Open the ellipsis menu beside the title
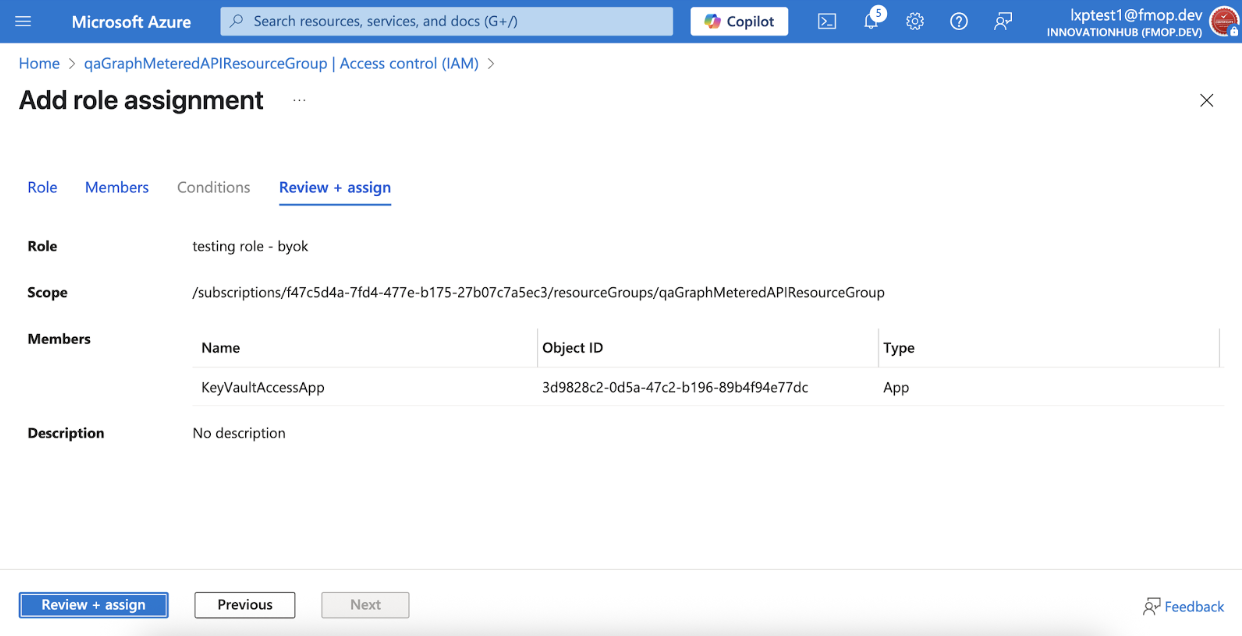1242x636 pixels. point(299,100)
